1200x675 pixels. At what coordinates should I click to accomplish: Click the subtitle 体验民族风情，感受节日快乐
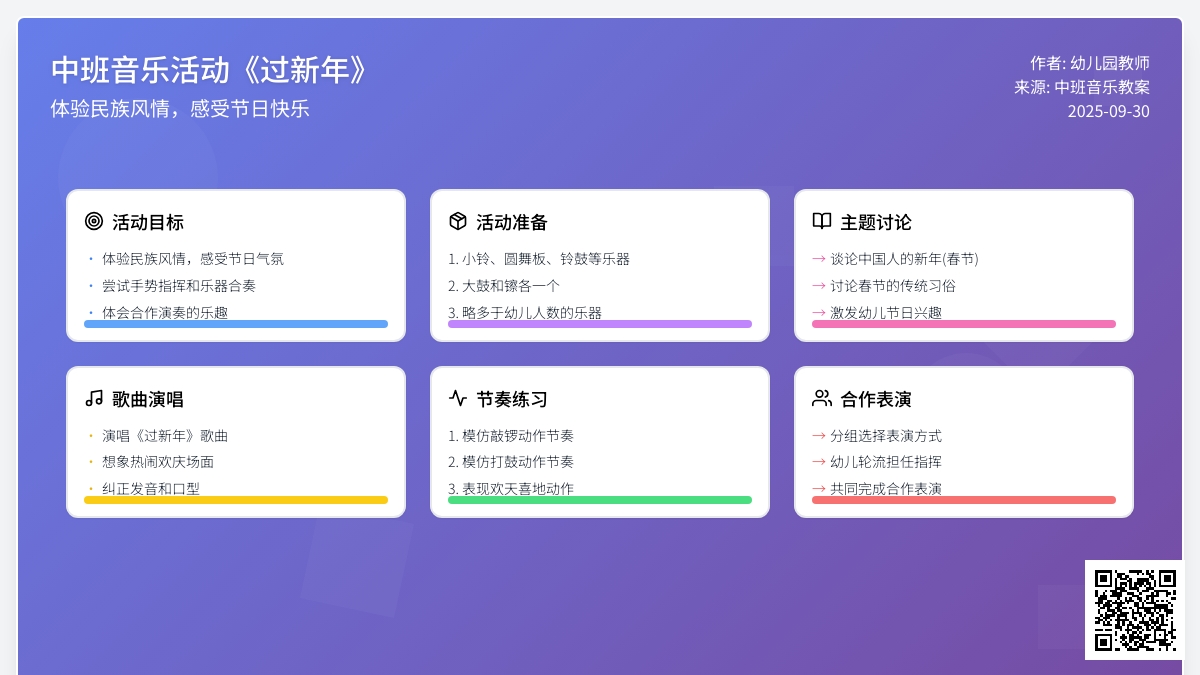(180, 109)
